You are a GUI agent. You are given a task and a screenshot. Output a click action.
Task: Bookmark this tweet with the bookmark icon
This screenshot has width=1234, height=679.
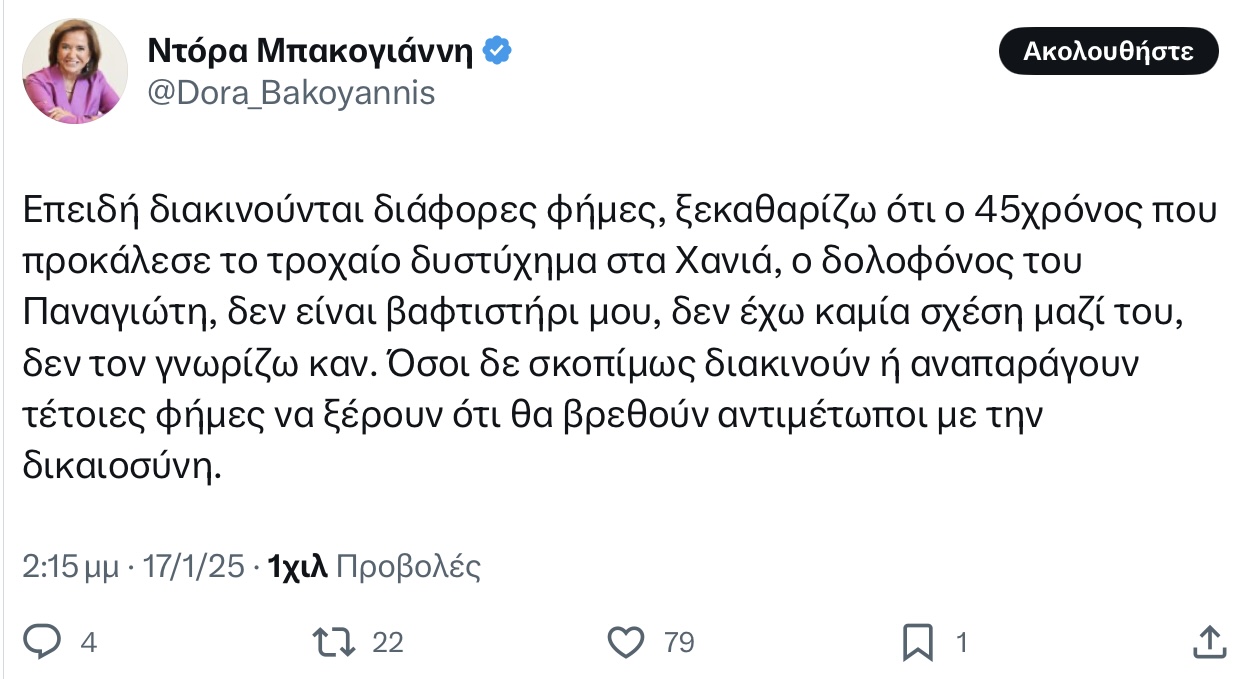917,641
